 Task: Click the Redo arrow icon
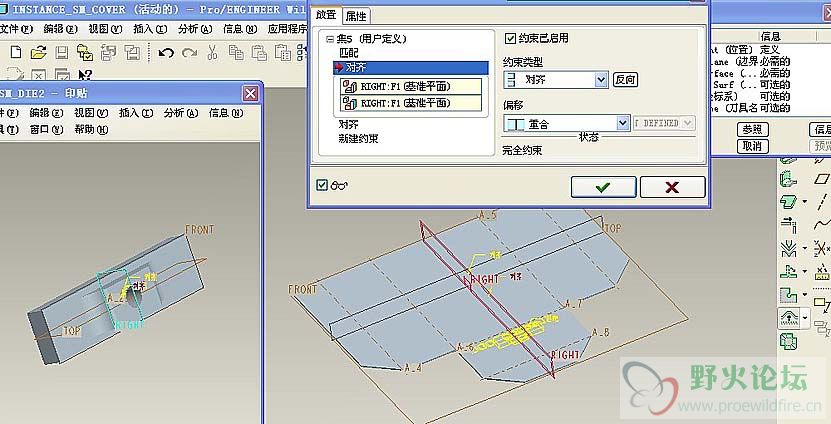[189, 52]
